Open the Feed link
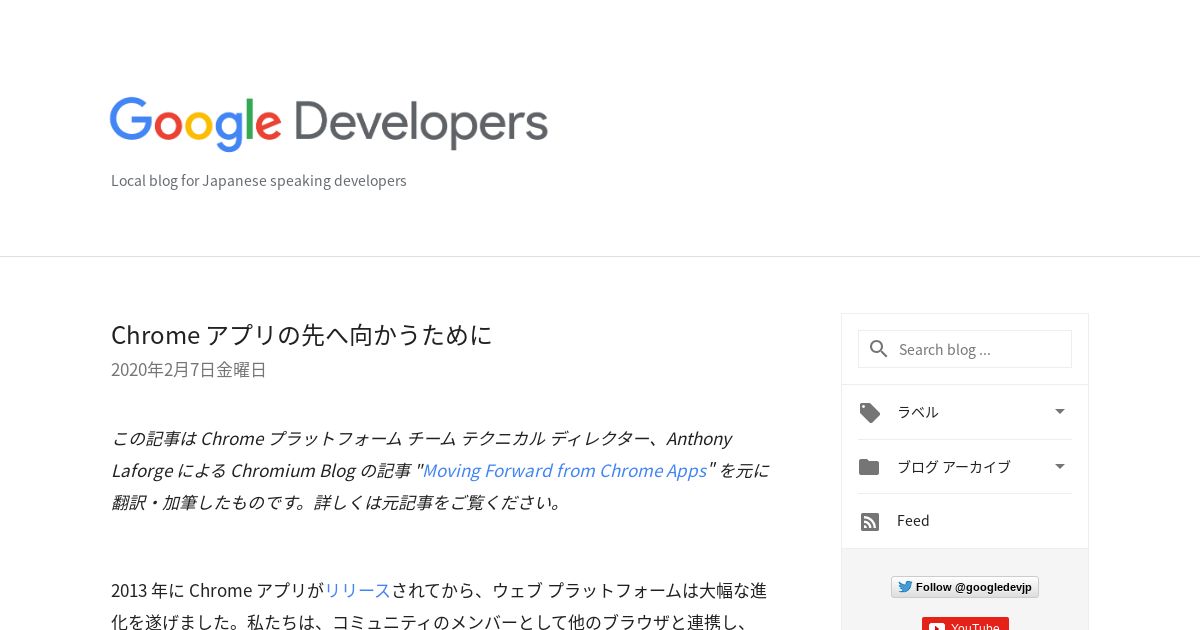Screen dimensions: 1200x630 click(x=913, y=521)
